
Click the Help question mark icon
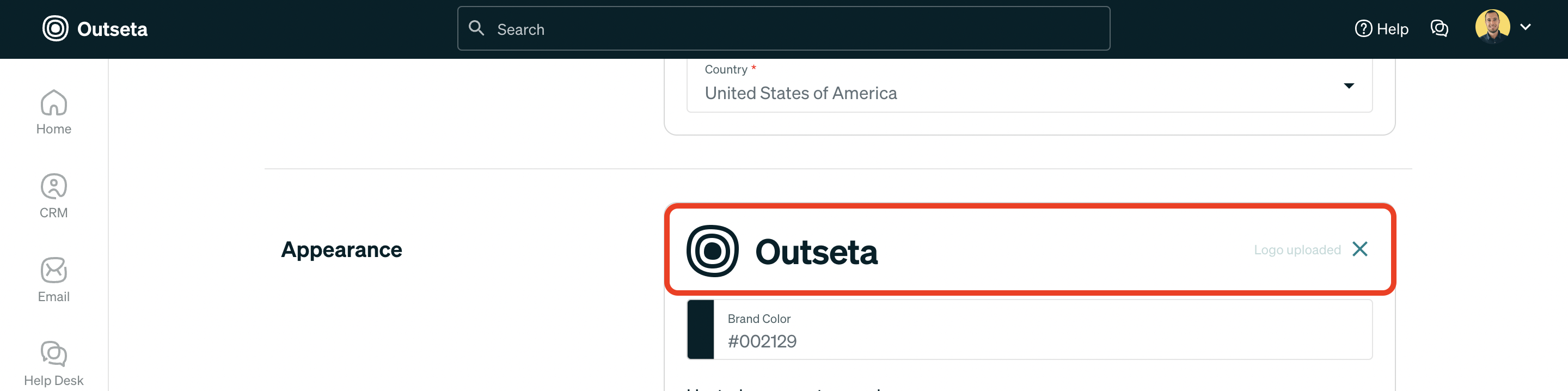click(x=1363, y=28)
